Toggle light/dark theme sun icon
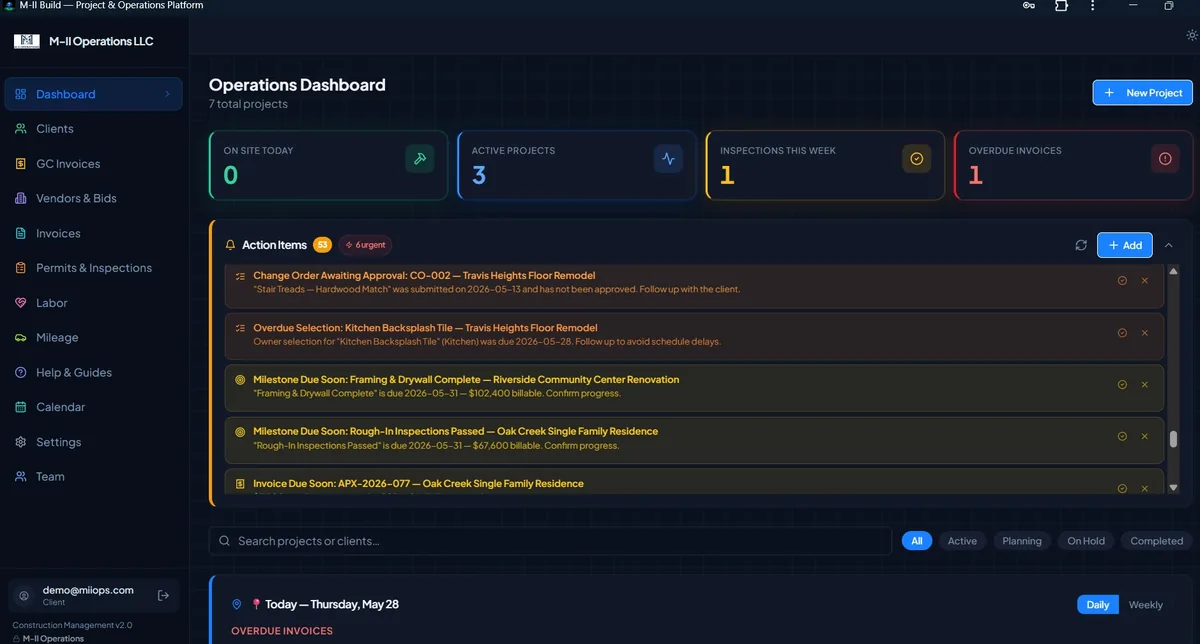 (1192, 34)
